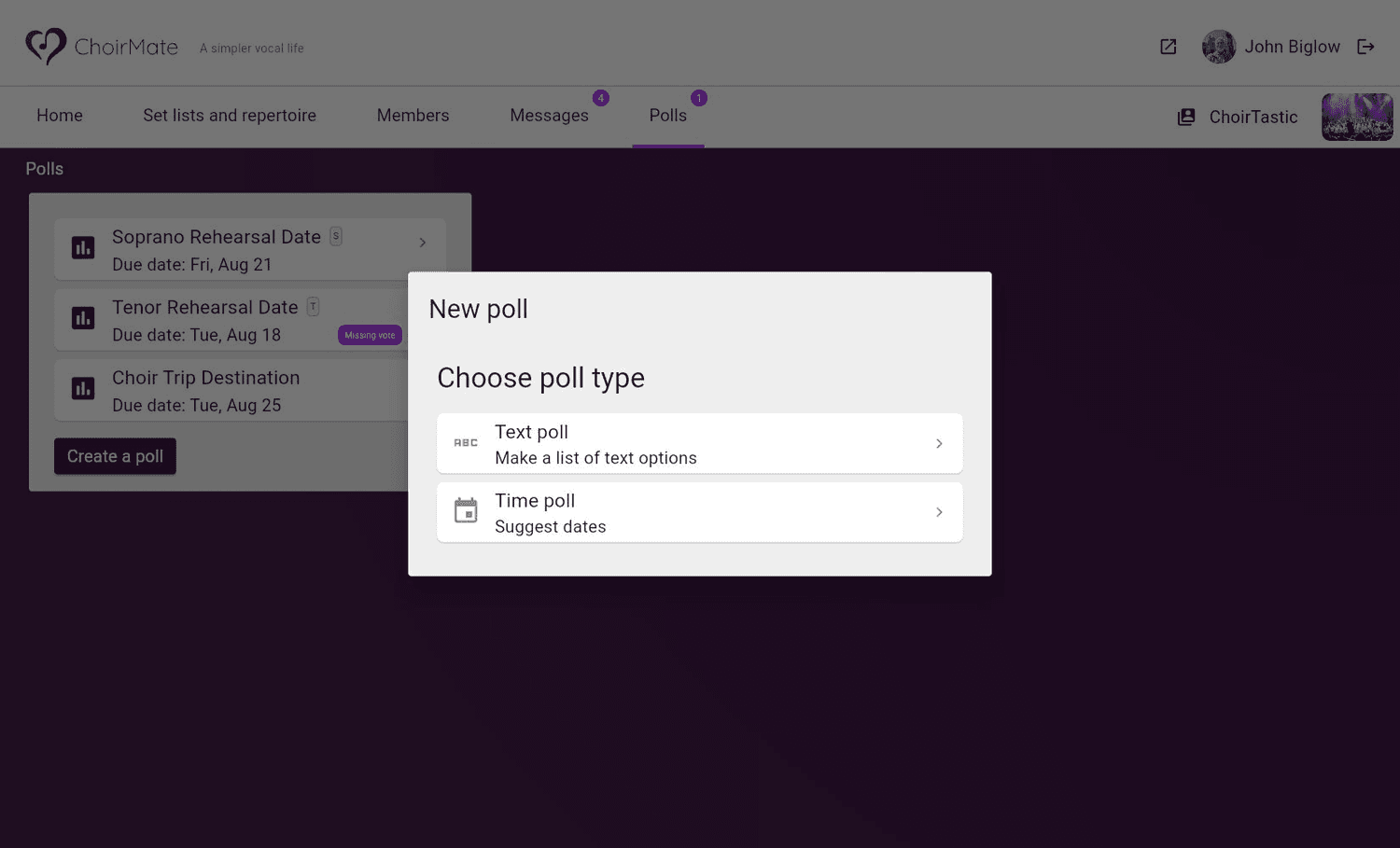Viewport: 1400px width, 848px height.
Task: Click 'Suggest dates' description text
Action: pos(551,527)
